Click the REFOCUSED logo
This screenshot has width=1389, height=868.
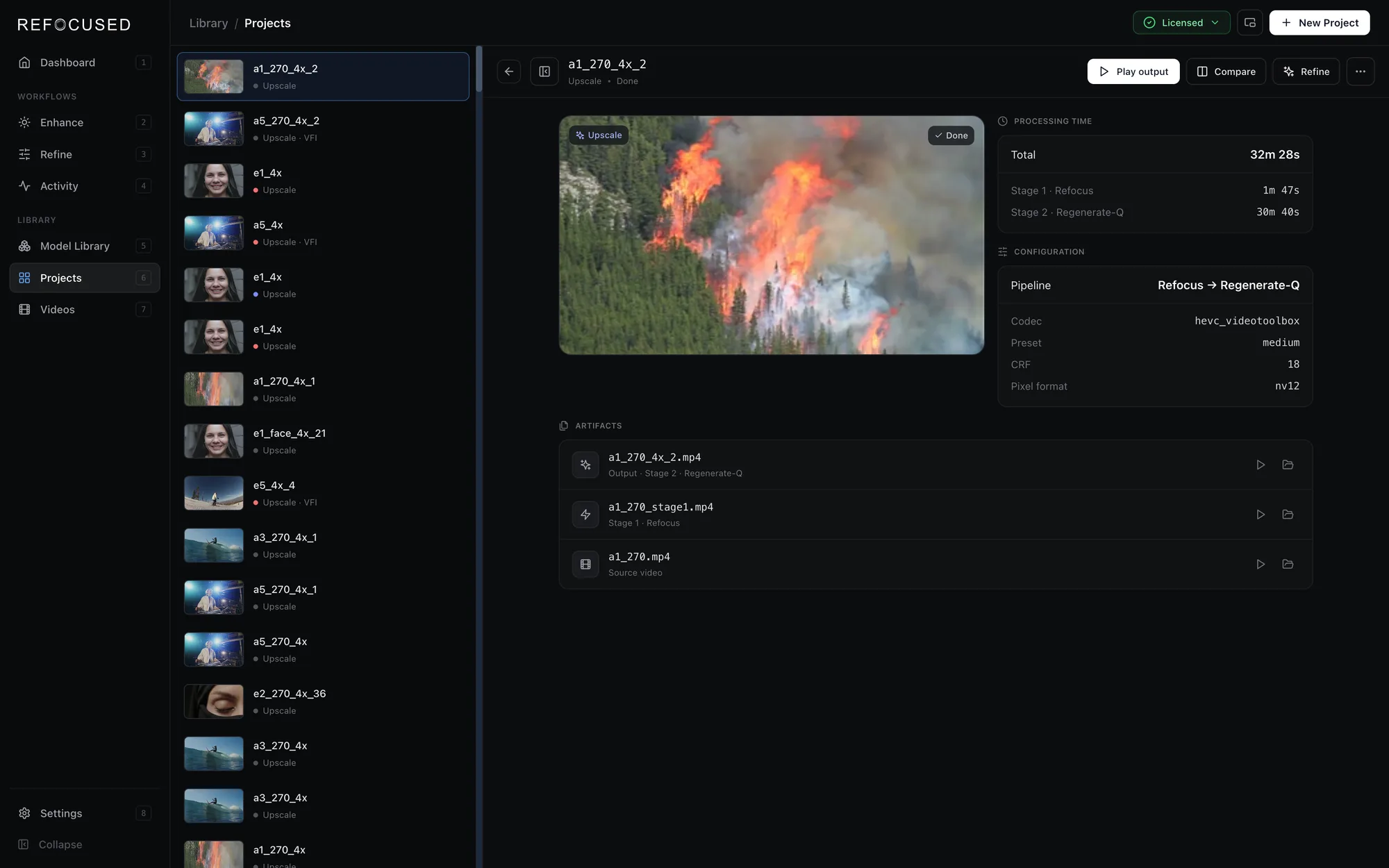74,24
